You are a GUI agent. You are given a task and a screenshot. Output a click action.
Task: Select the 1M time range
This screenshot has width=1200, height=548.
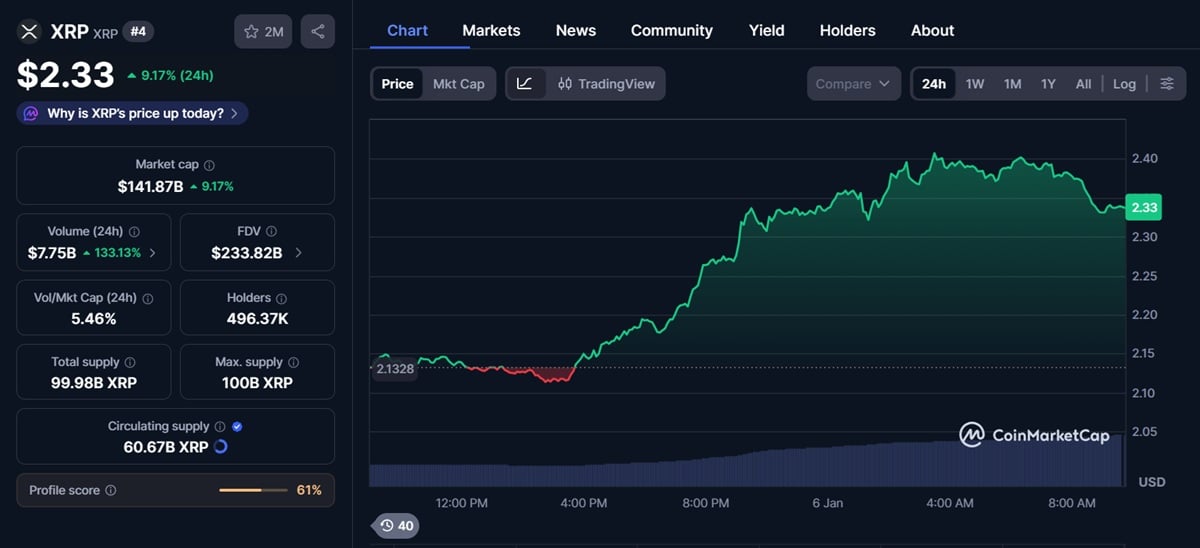point(1012,84)
